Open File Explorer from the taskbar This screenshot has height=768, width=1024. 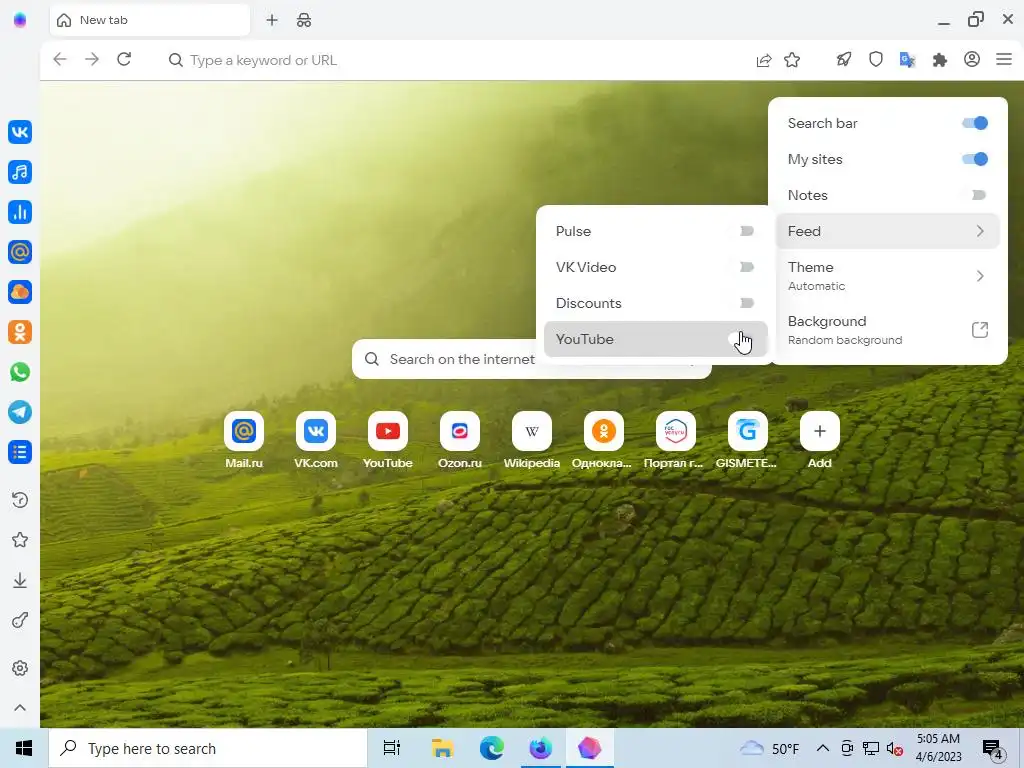[442, 748]
